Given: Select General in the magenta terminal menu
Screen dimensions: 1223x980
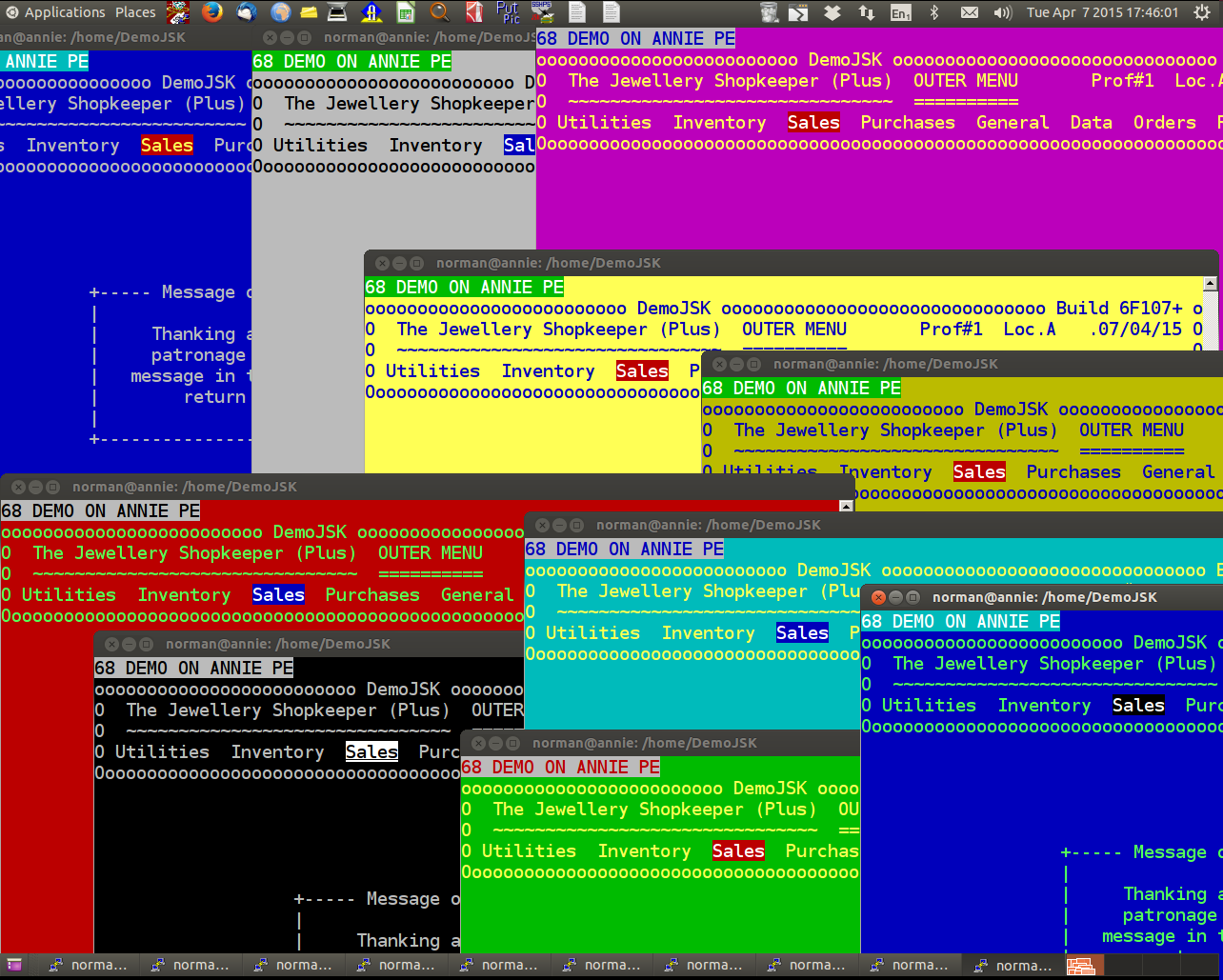Looking at the screenshot, I should pos(1012,122).
